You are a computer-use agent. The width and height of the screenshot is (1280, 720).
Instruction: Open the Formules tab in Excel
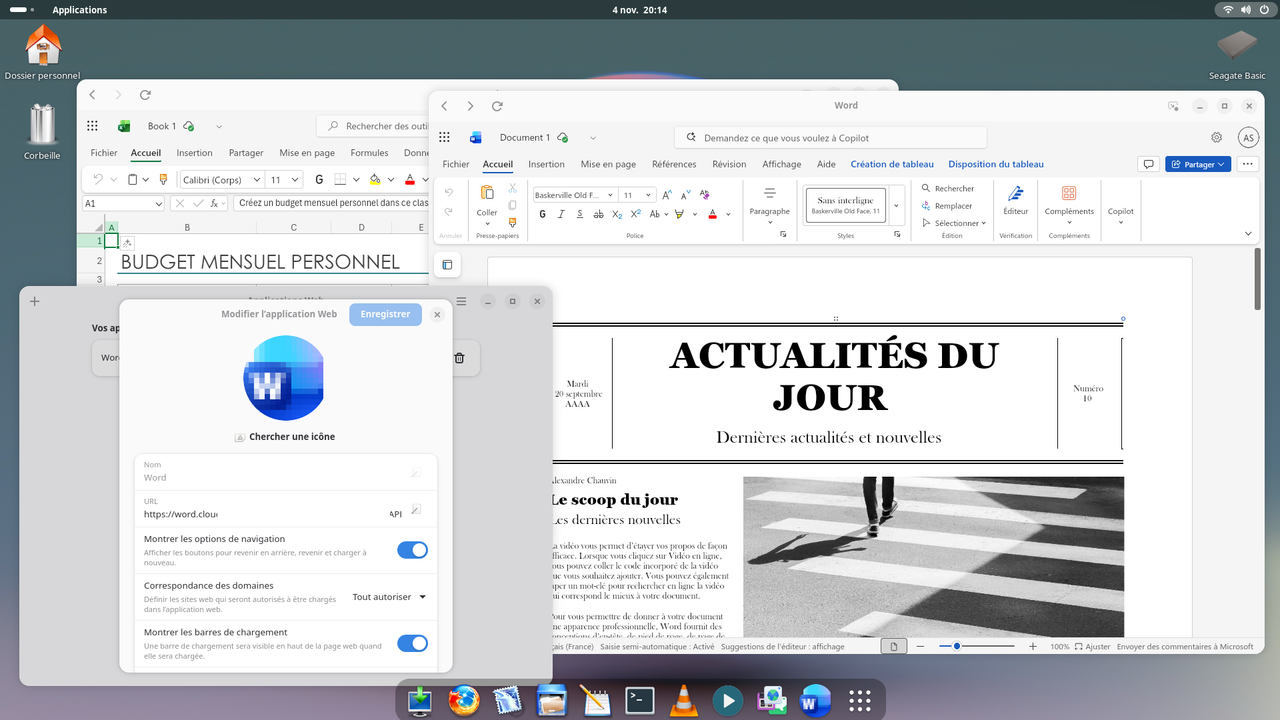coord(369,152)
